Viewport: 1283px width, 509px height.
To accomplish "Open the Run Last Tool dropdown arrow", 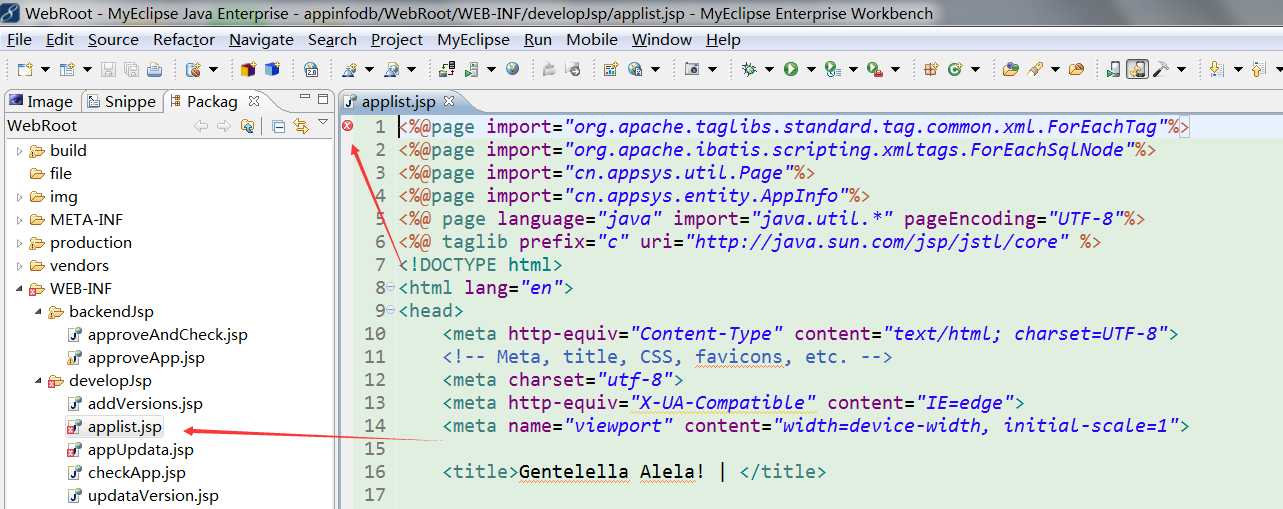I will click(x=895, y=69).
